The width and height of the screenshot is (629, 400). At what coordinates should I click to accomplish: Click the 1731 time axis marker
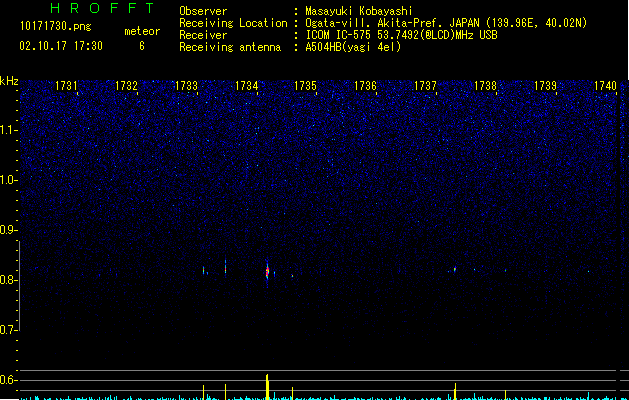click(x=66, y=86)
